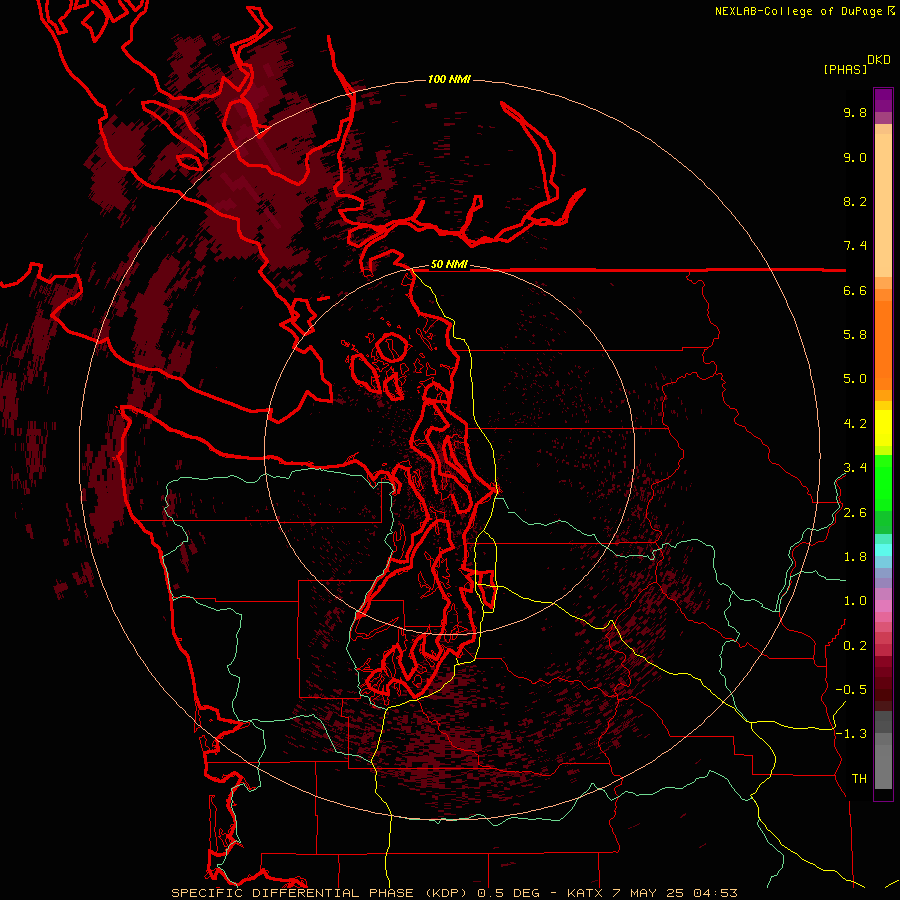Screen dimensions: 900x900
Task: Click the purple swatch at top of legend
Action: (x=883, y=100)
